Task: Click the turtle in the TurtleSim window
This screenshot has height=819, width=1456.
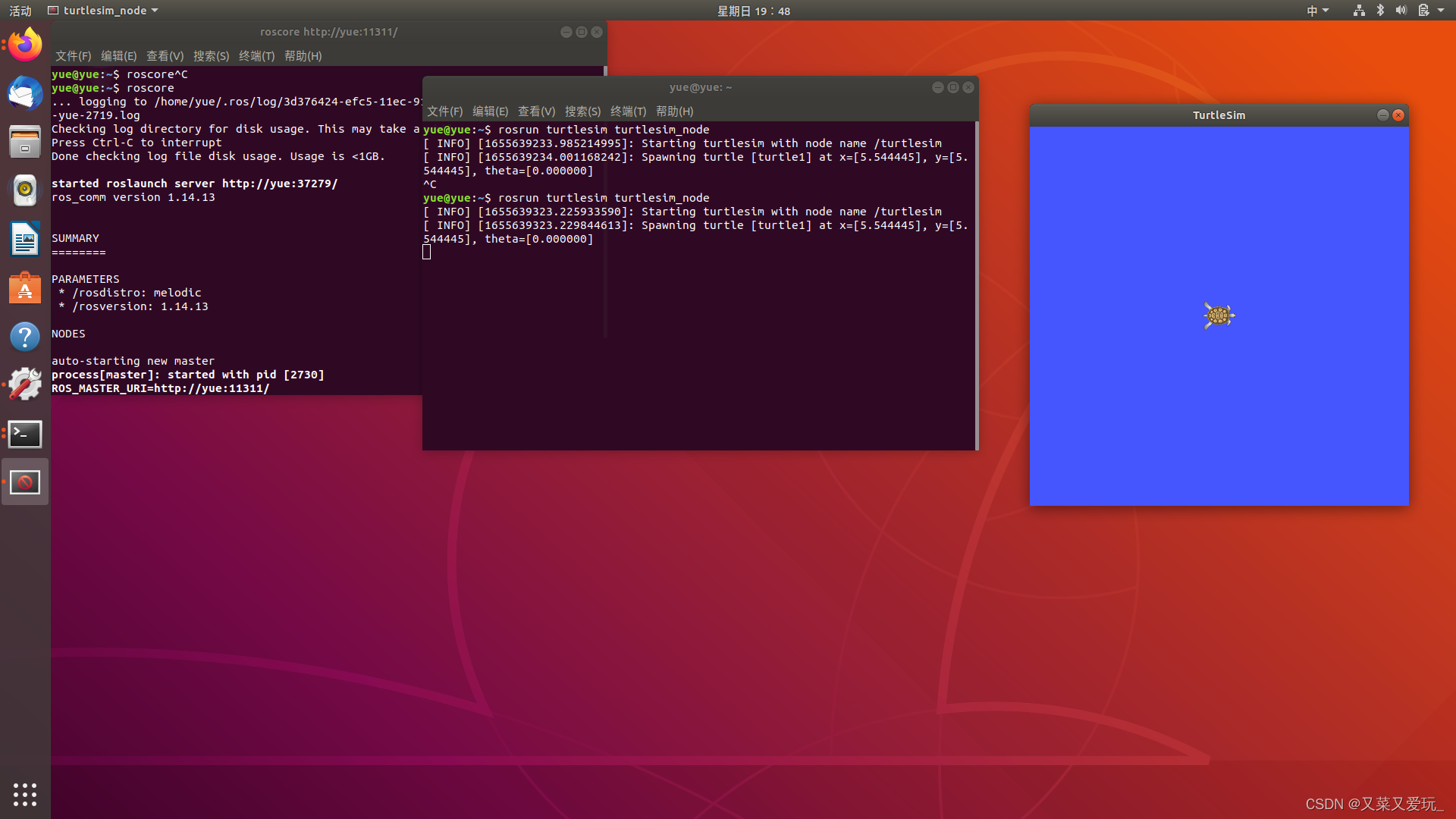Action: [1219, 315]
